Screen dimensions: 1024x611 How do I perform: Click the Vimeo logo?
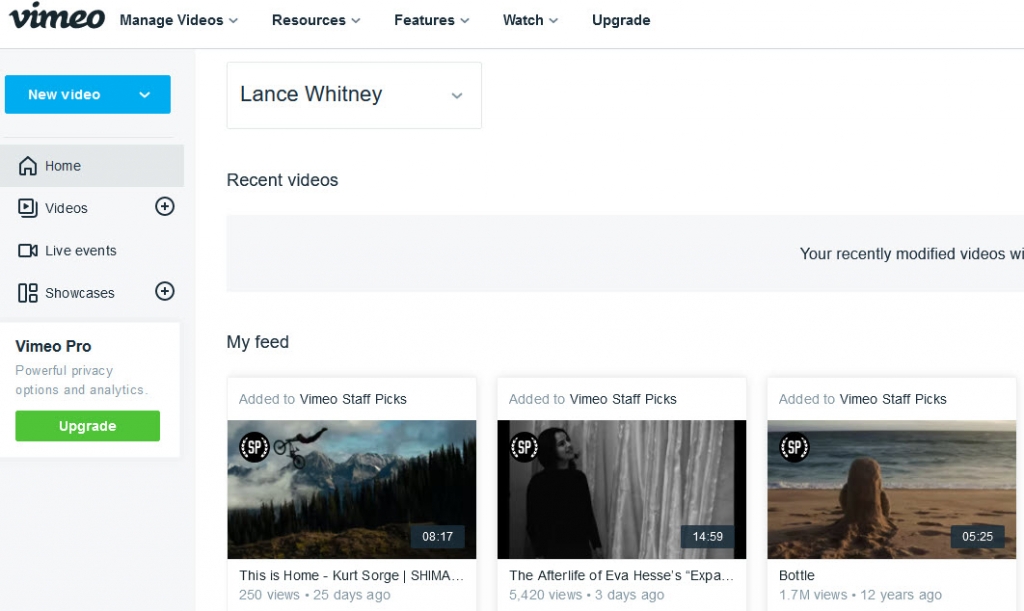coord(56,18)
